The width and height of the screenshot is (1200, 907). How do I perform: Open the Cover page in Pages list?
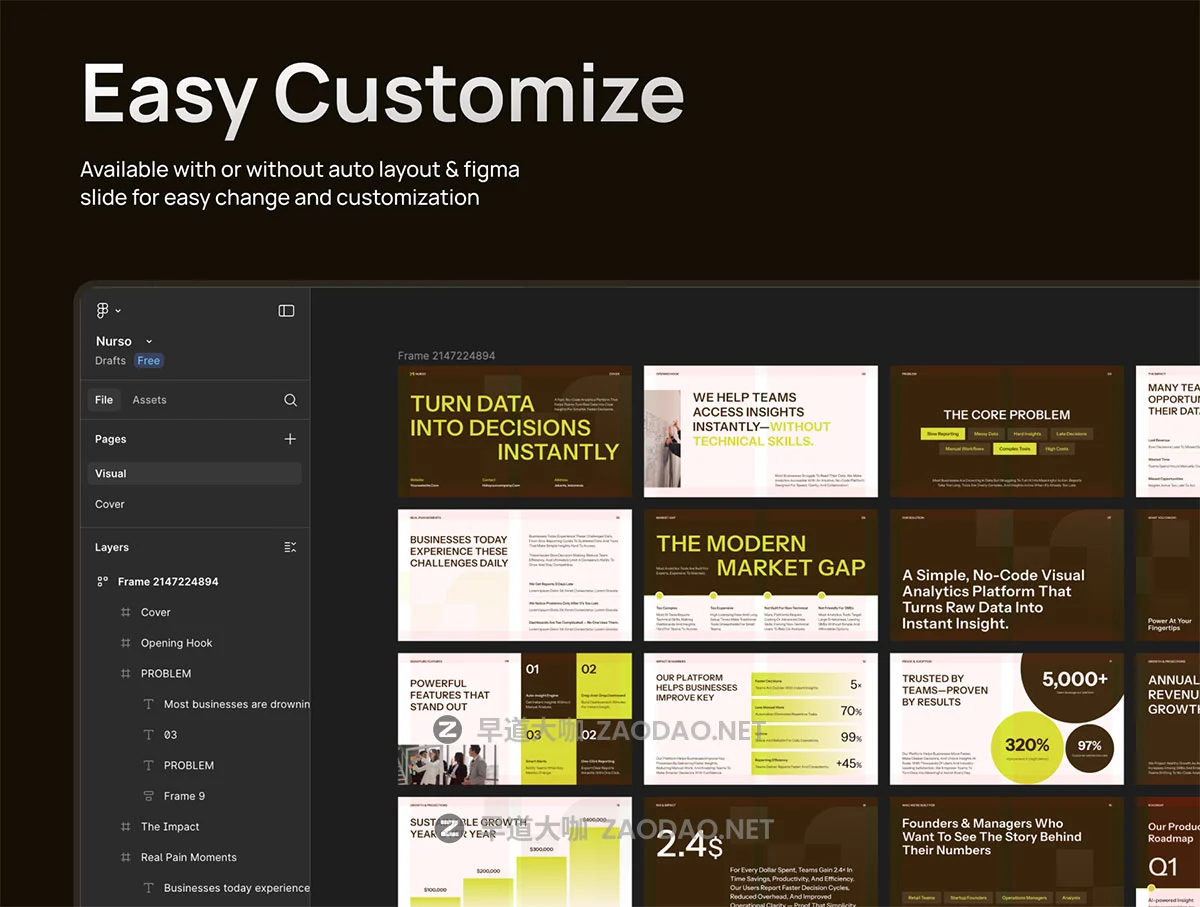[x=110, y=504]
